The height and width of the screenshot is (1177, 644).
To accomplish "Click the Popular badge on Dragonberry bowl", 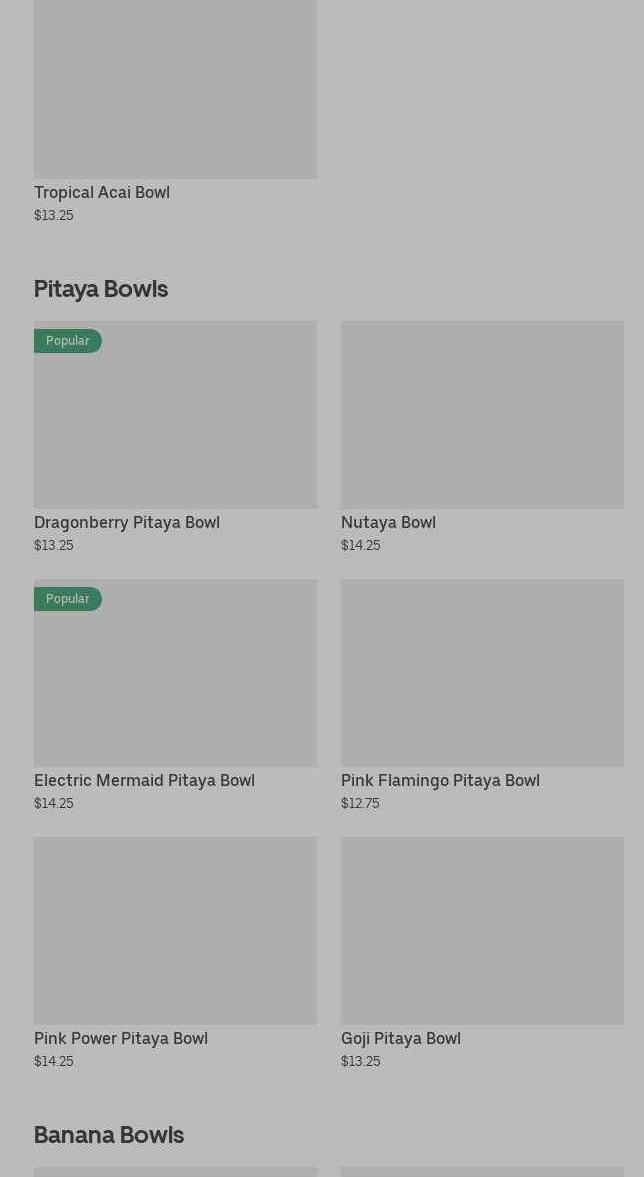I will (68, 341).
